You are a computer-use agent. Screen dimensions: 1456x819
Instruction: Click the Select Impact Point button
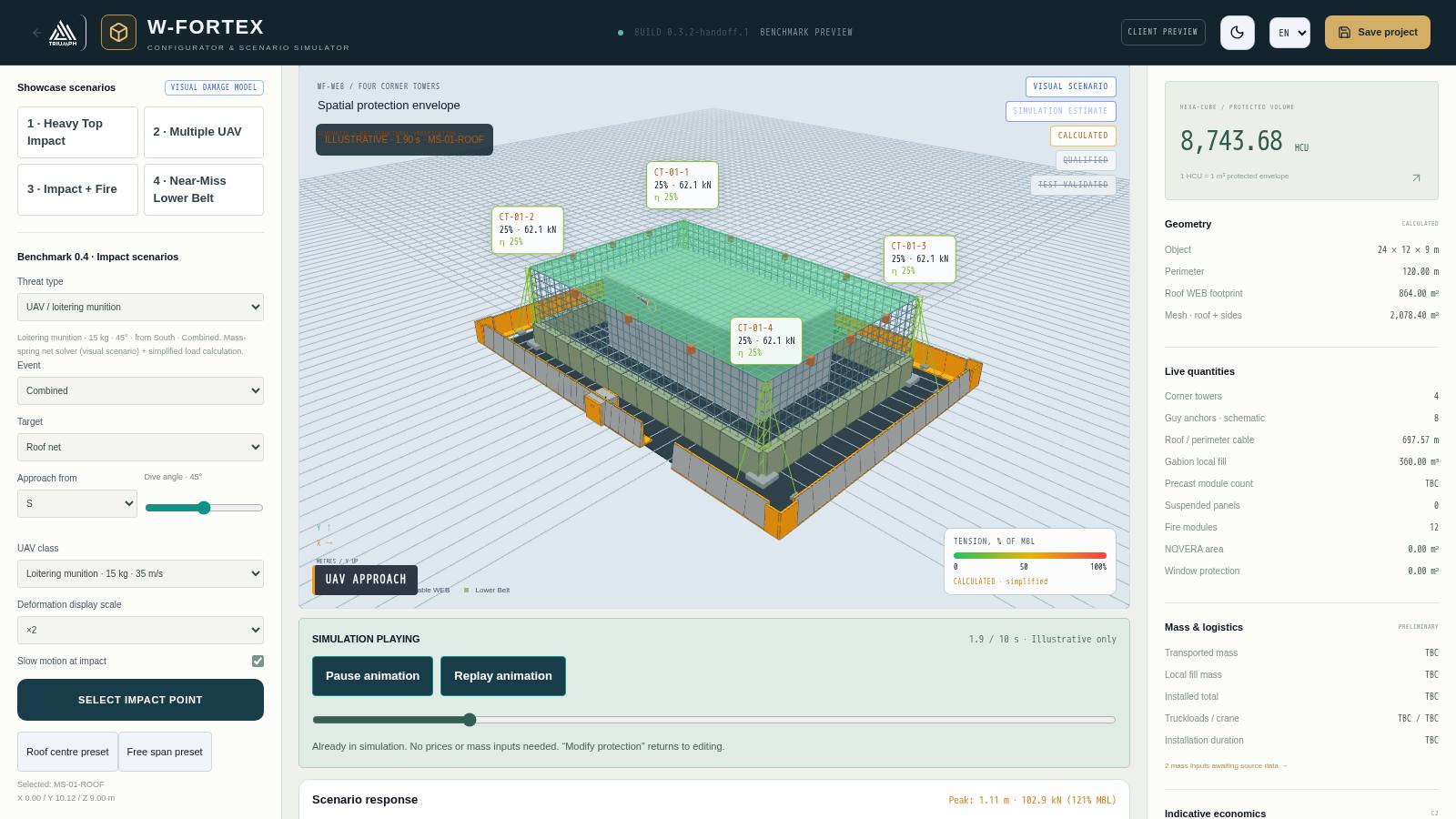coord(140,700)
